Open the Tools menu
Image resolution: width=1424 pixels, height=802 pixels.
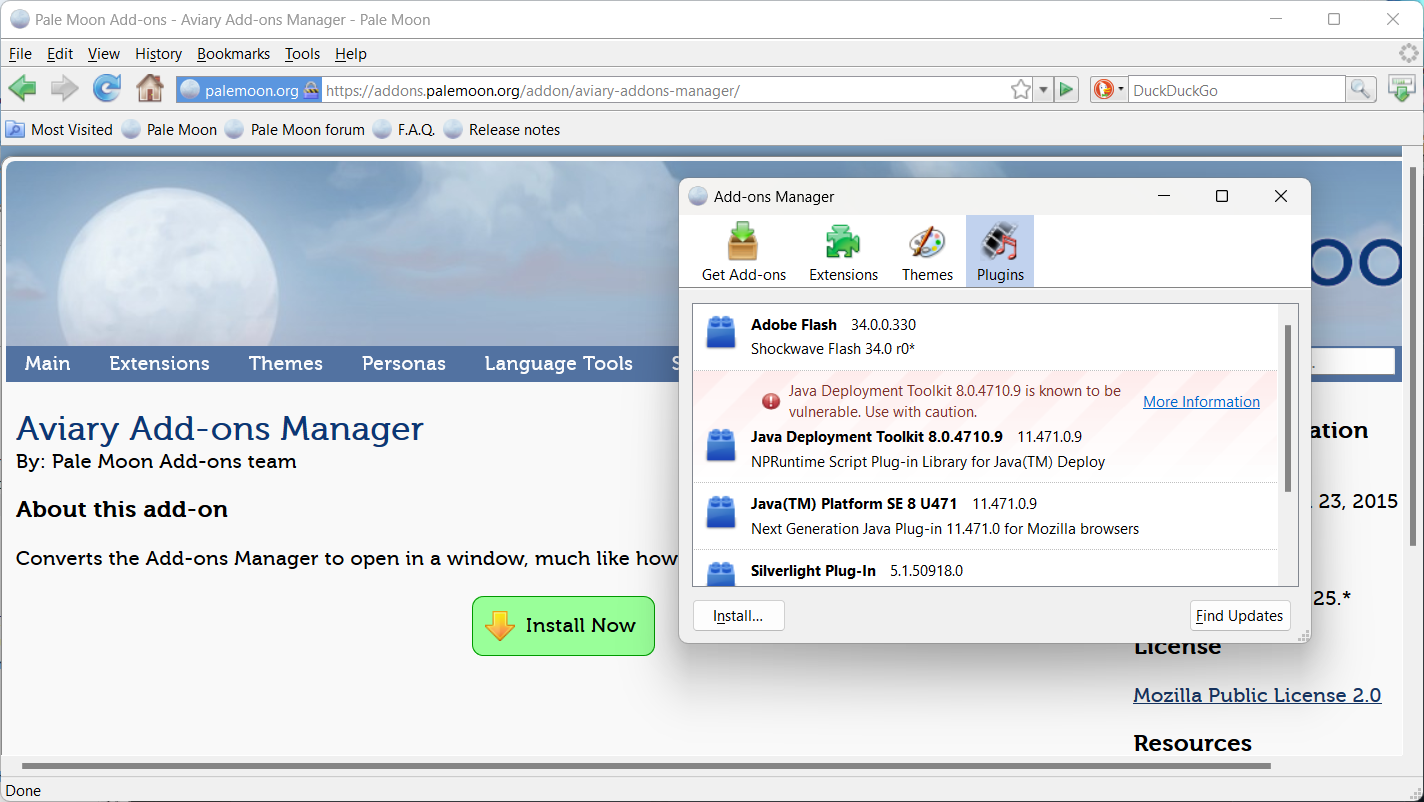coord(302,54)
